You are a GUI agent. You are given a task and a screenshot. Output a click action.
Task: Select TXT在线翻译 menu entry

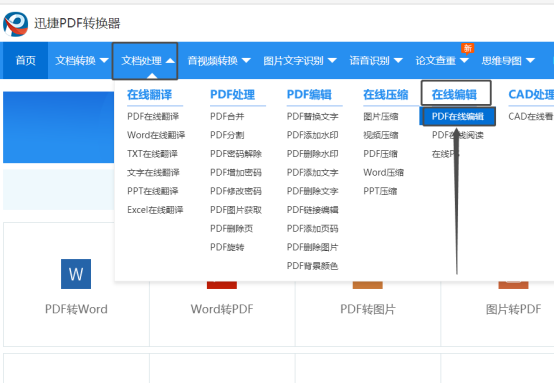152,154
